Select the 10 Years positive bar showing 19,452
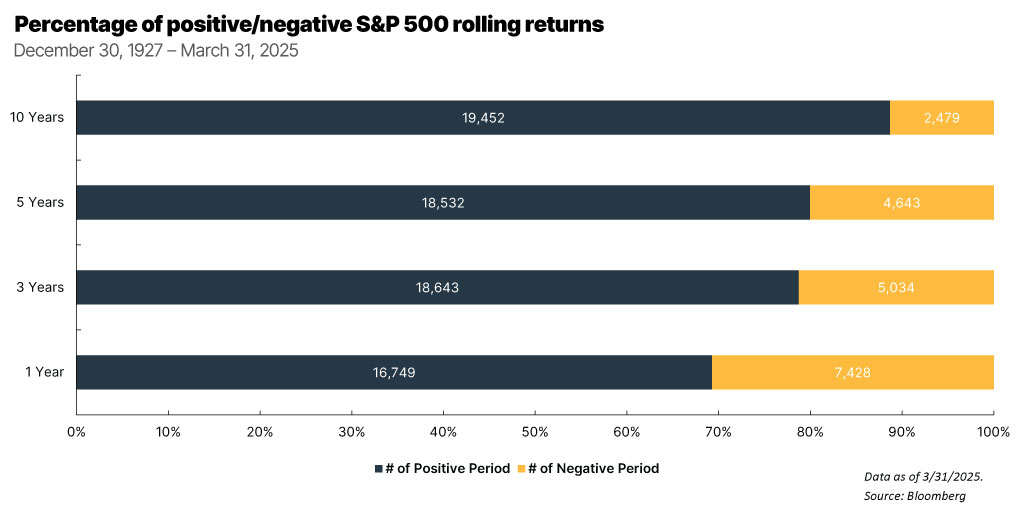Image resolution: width=1024 pixels, height=510 pixels. (482, 117)
